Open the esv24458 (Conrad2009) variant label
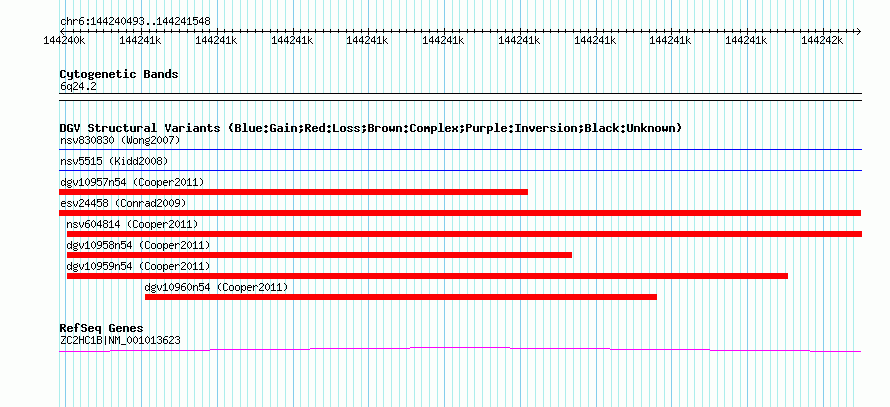Viewport: 890px width, 407px height. (x=123, y=203)
